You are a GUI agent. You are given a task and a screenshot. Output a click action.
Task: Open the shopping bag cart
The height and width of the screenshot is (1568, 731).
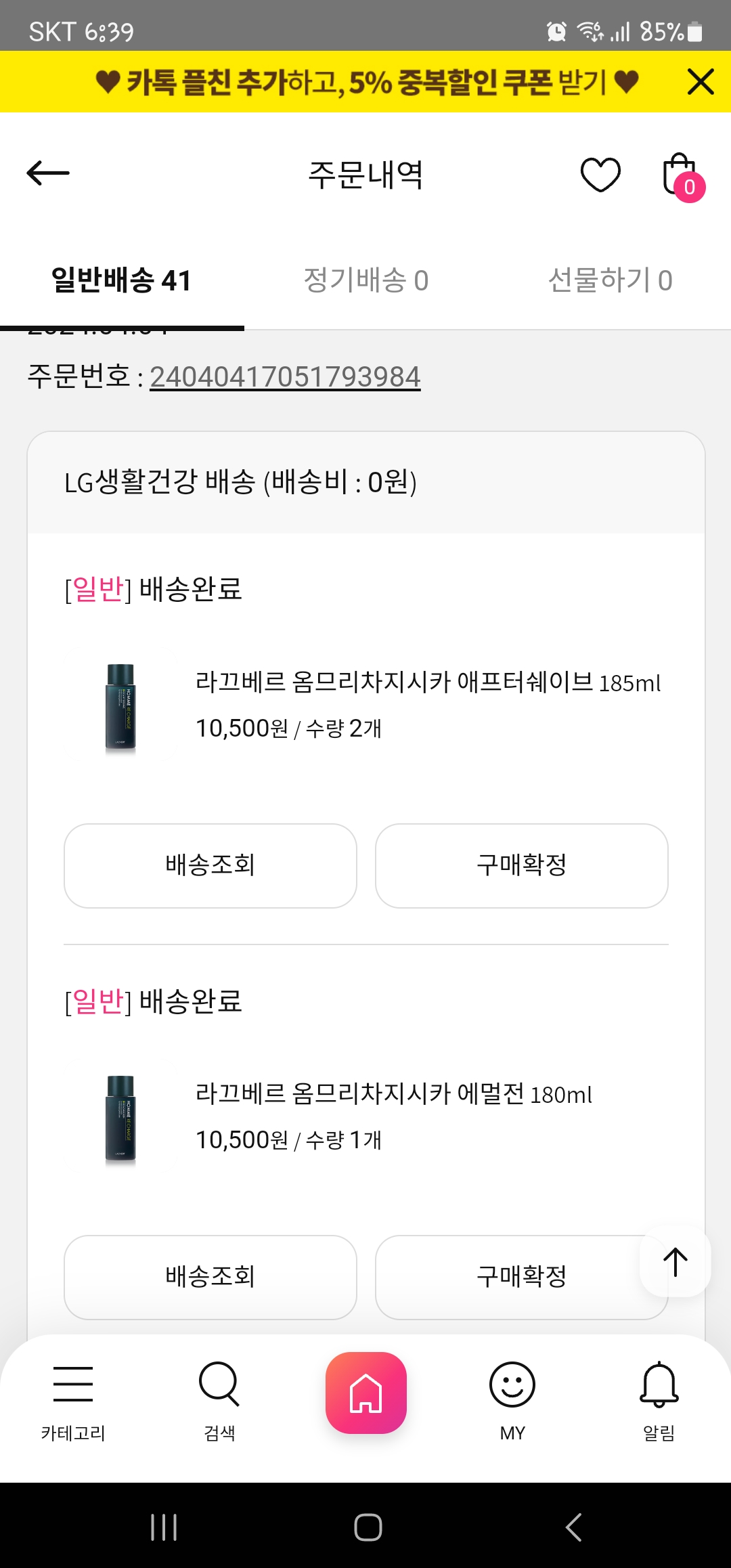681,176
